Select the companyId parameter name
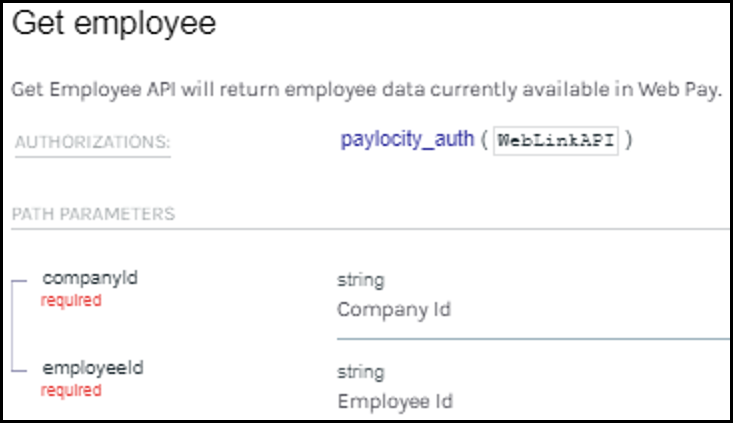The image size is (733, 423). 90,278
